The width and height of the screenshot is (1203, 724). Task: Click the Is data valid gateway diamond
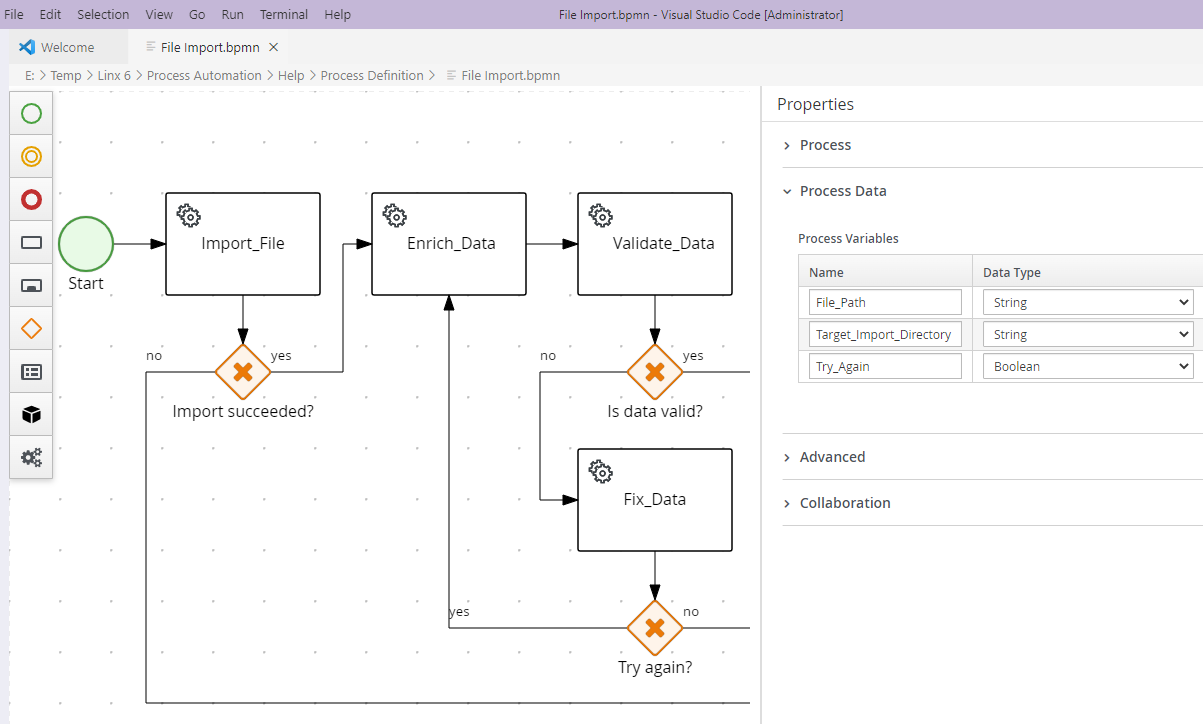654,372
